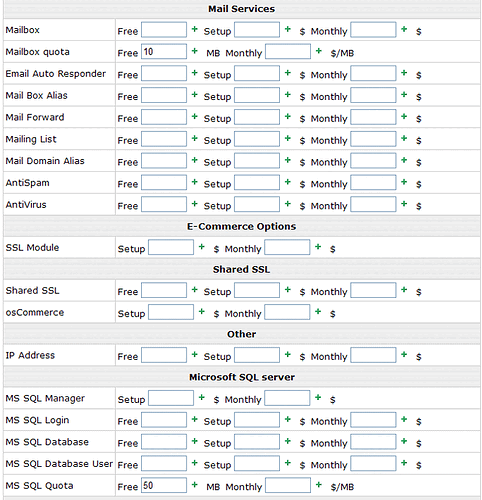
Task: Click plus icon after Mail Box Alias Setup field
Action: pos(288,95)
